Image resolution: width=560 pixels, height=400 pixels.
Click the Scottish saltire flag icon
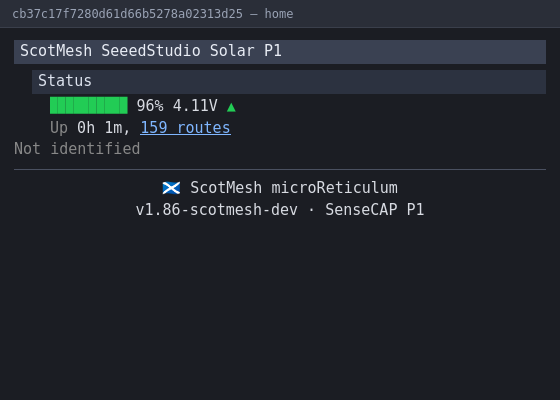coord(171,188)
